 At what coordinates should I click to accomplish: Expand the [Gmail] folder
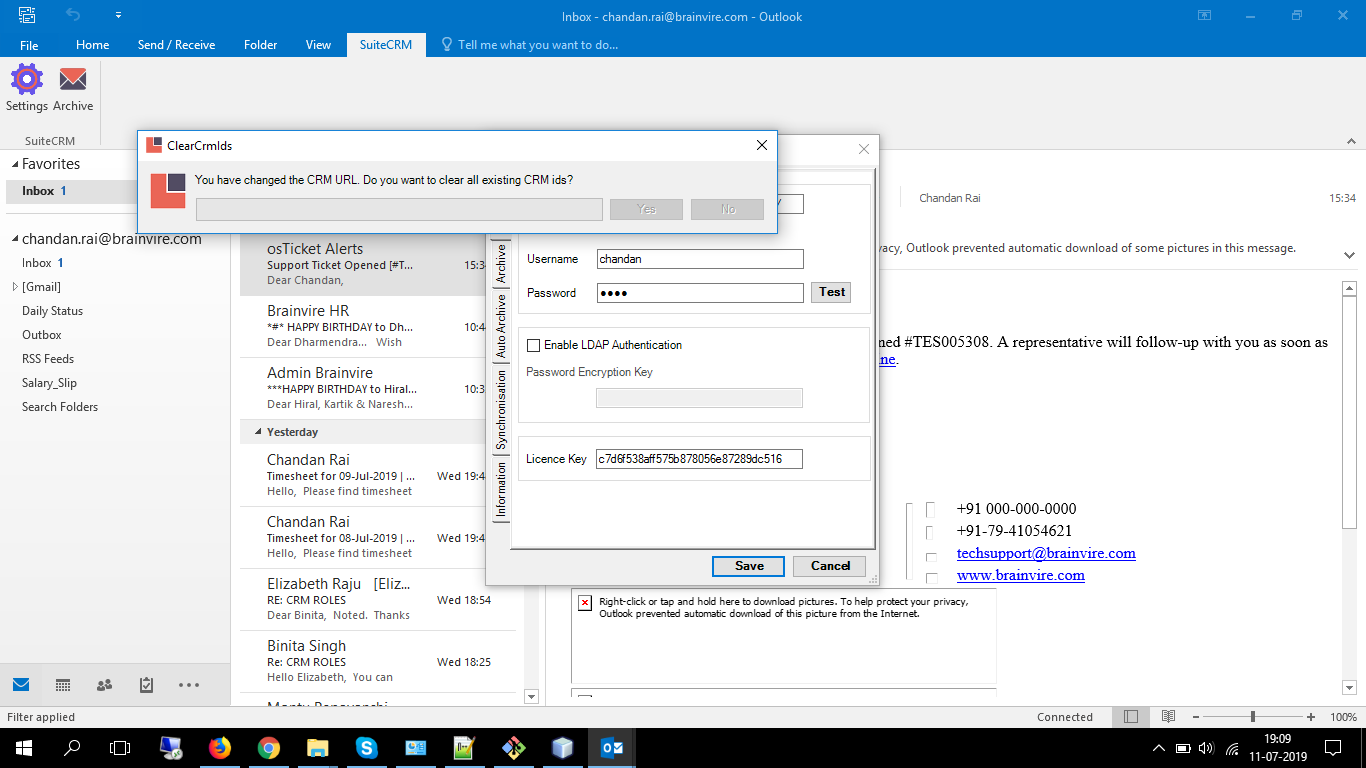(x=14, y=287)
